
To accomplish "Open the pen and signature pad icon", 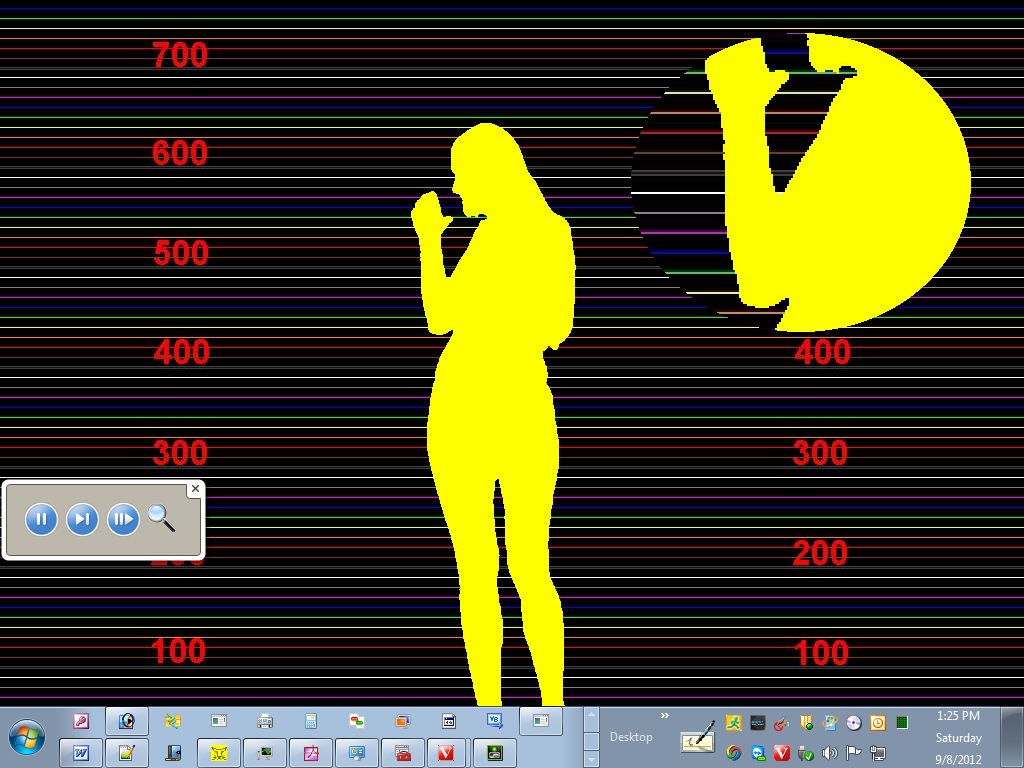I will pyautogui.click(x=698, y=738).
